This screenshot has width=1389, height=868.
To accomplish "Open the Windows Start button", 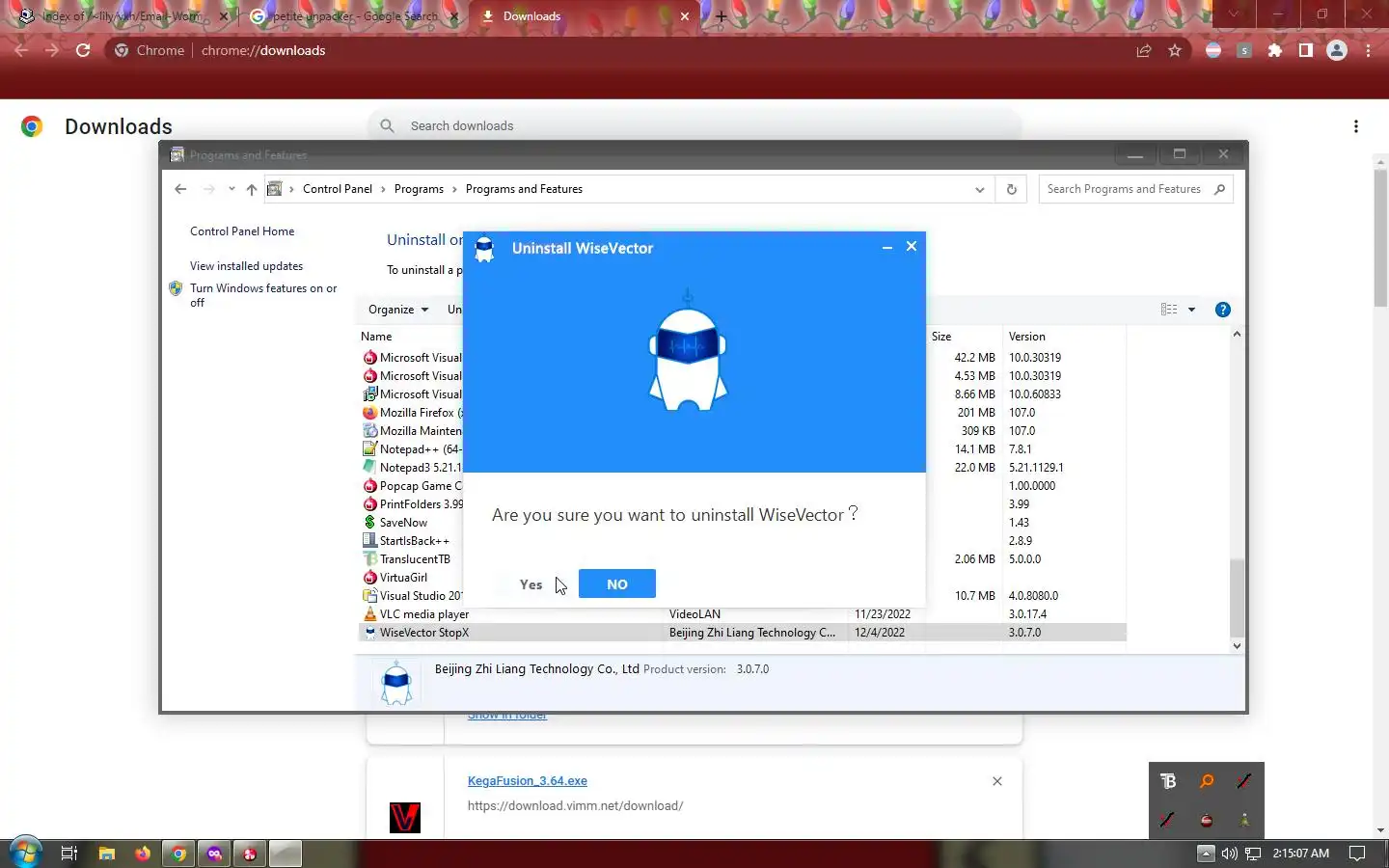I will pos(25,854).
